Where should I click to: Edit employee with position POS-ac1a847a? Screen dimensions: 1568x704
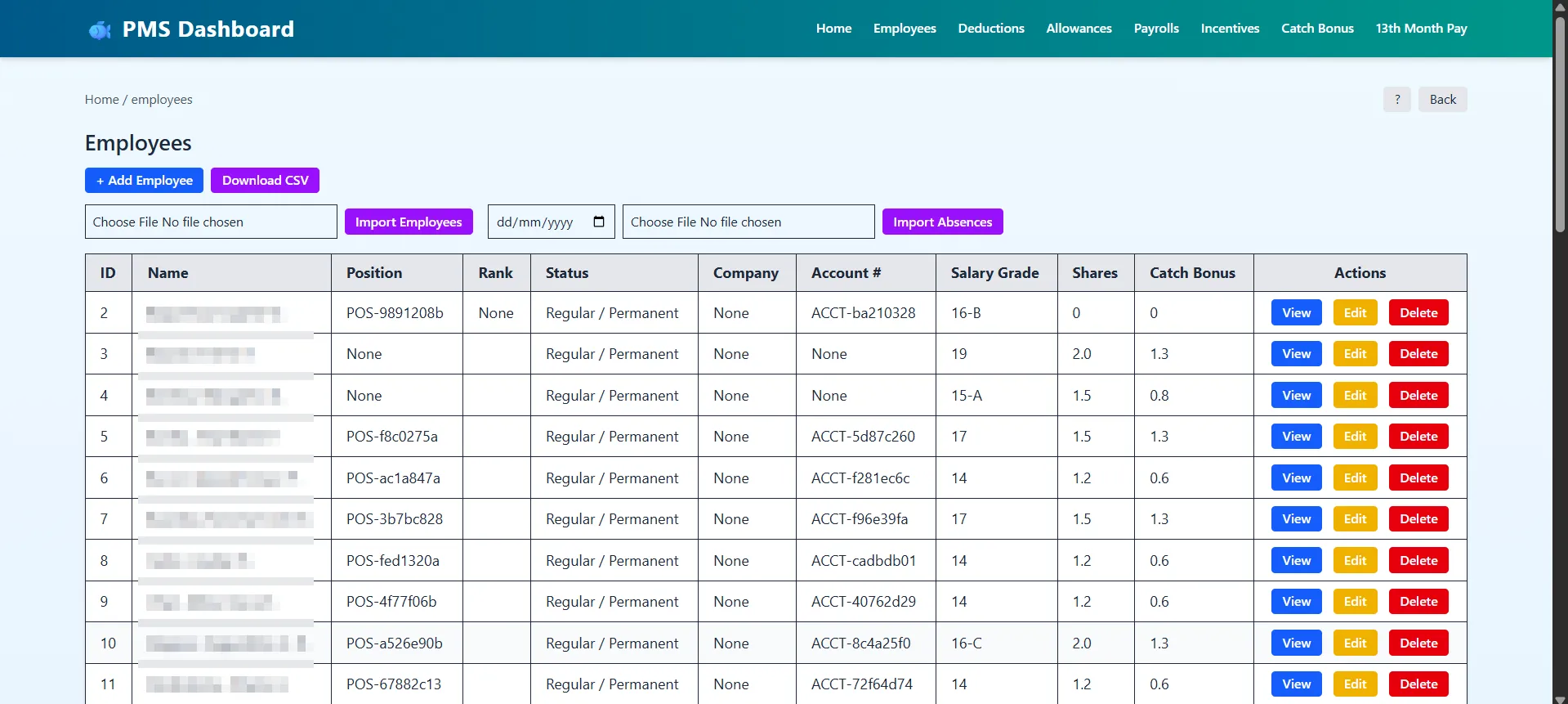(x=1356, y=478)
